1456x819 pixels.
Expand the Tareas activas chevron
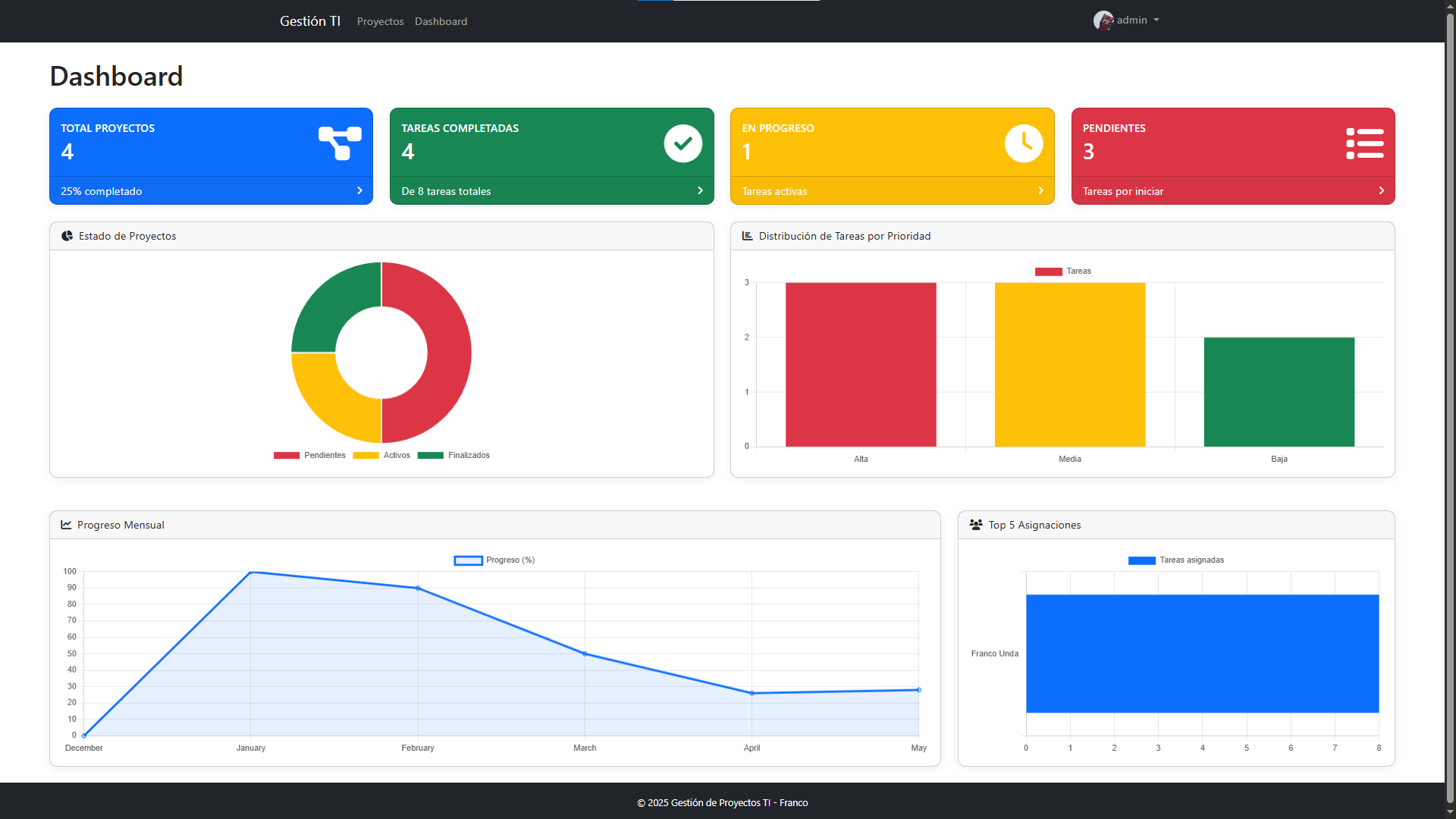1040,191
